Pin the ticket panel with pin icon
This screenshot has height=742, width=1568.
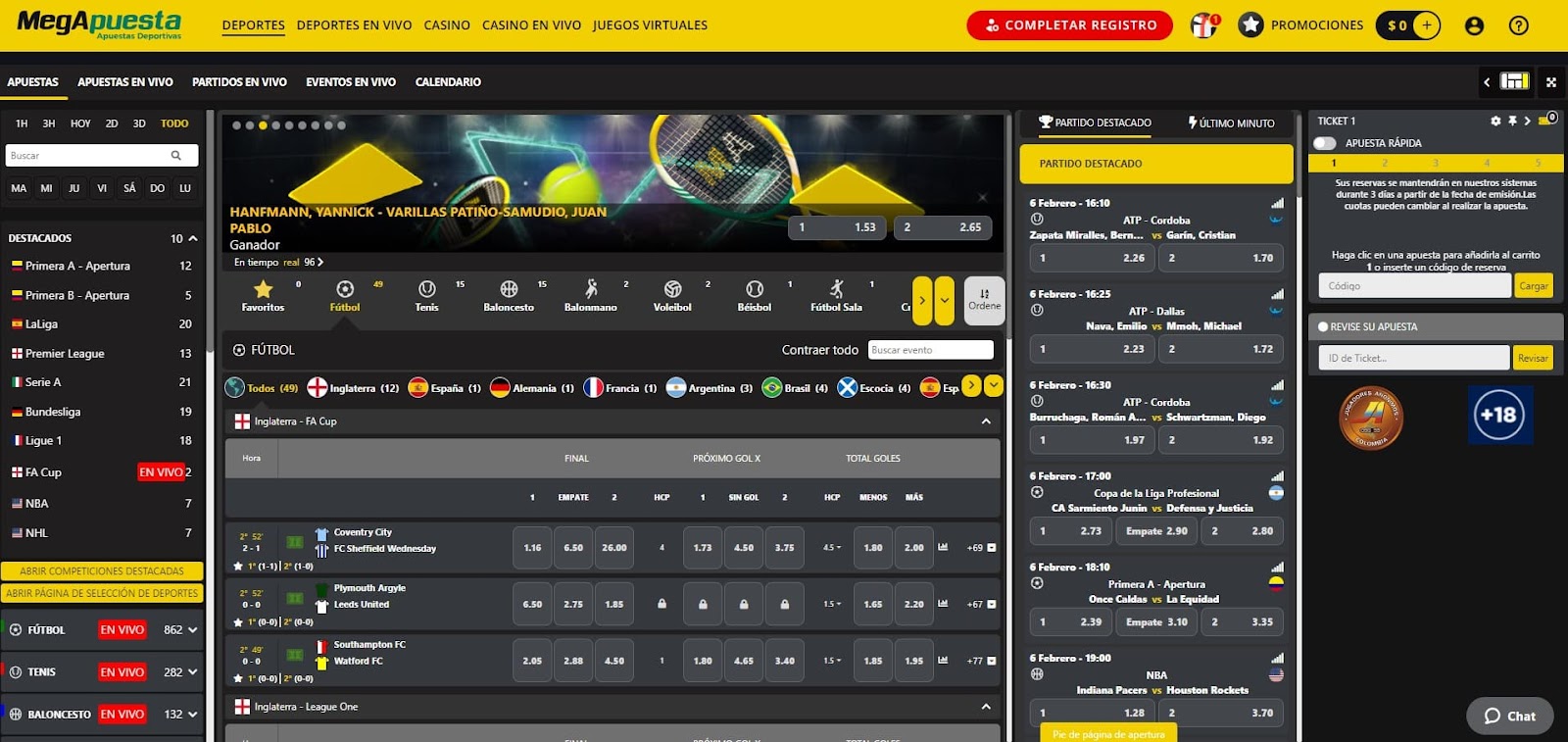click(1512, 121)
